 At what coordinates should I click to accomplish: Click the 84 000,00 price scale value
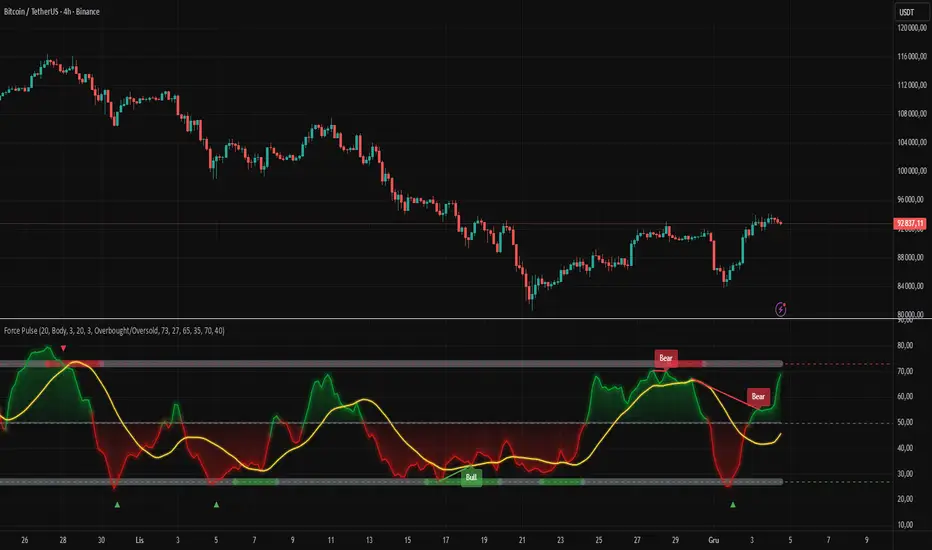click(x=912, y=286)
